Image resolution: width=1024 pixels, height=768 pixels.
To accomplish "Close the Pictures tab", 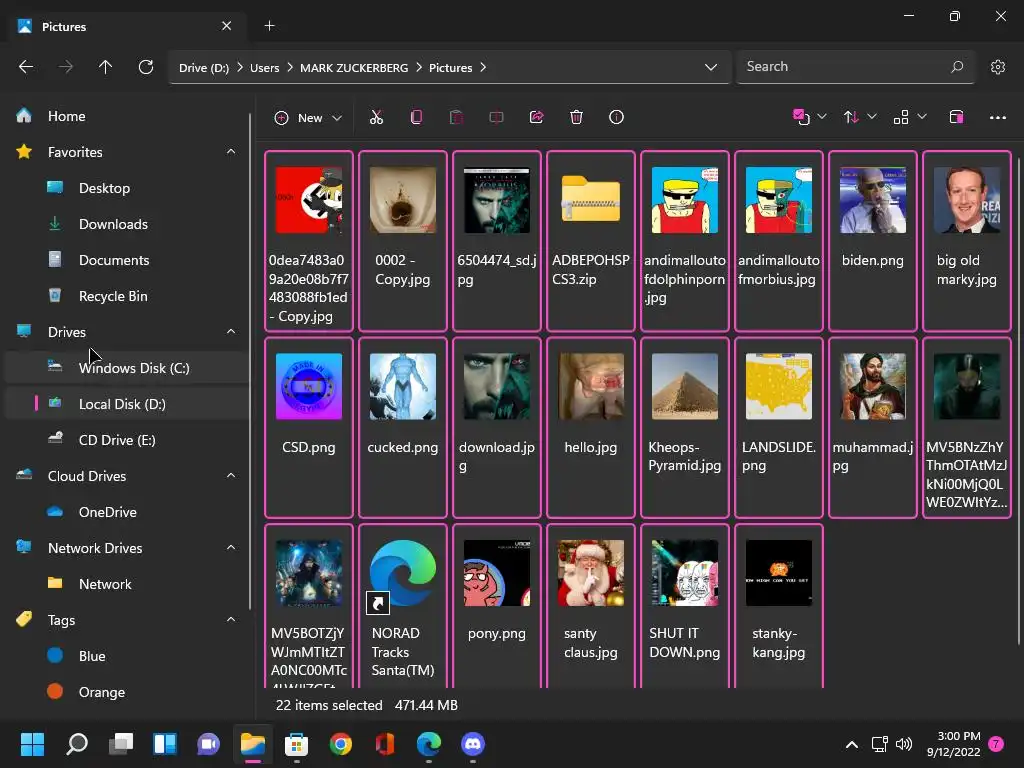I will (x=226, y=25).
